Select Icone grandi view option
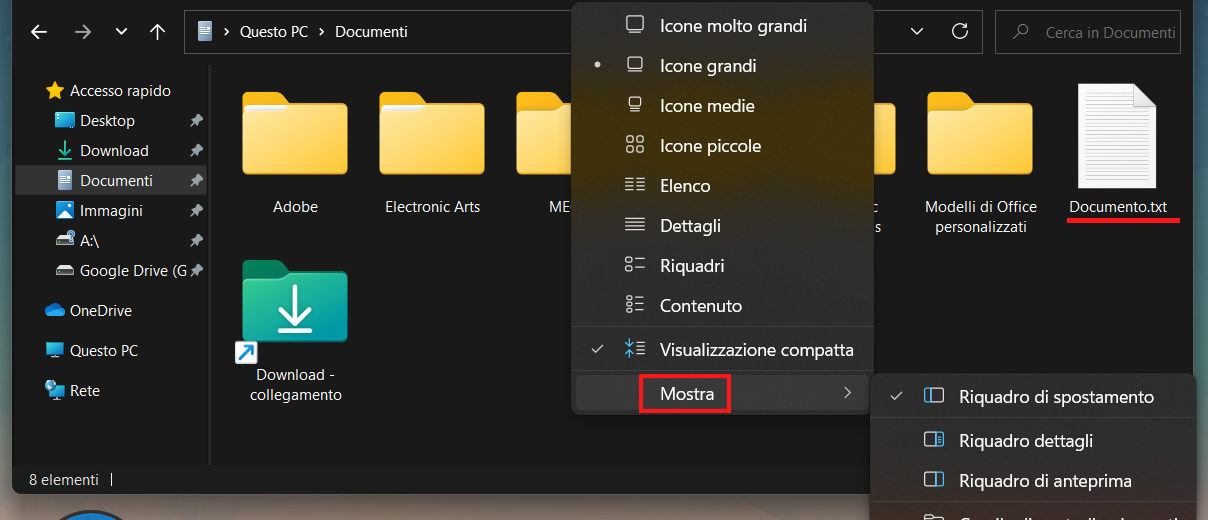This screenshot has width=1208, height=520. (708, 66)
